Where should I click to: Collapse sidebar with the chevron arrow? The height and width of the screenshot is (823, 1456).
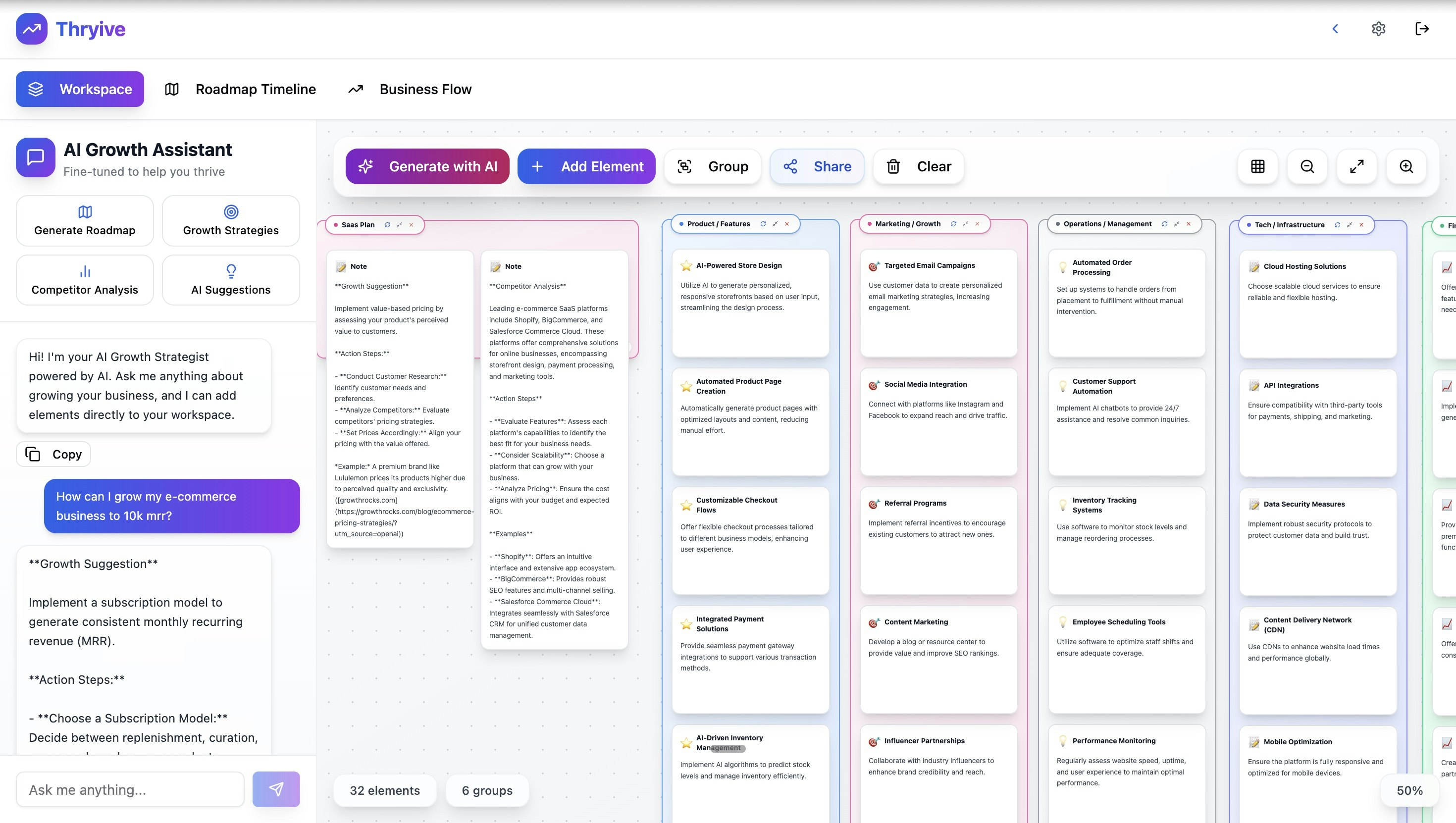coord(1335,29)
